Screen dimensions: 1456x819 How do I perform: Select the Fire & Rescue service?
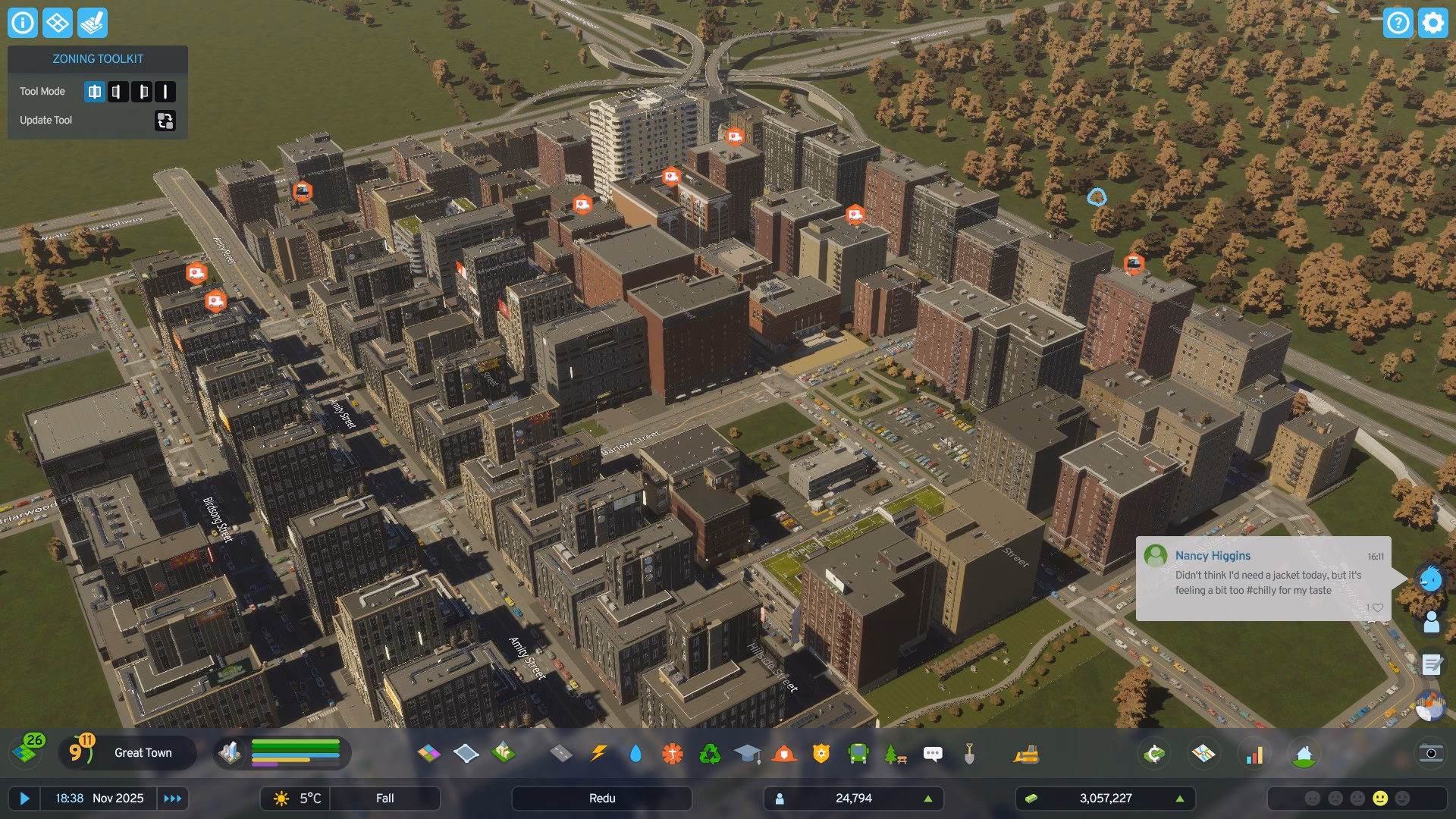click(783, 754)
